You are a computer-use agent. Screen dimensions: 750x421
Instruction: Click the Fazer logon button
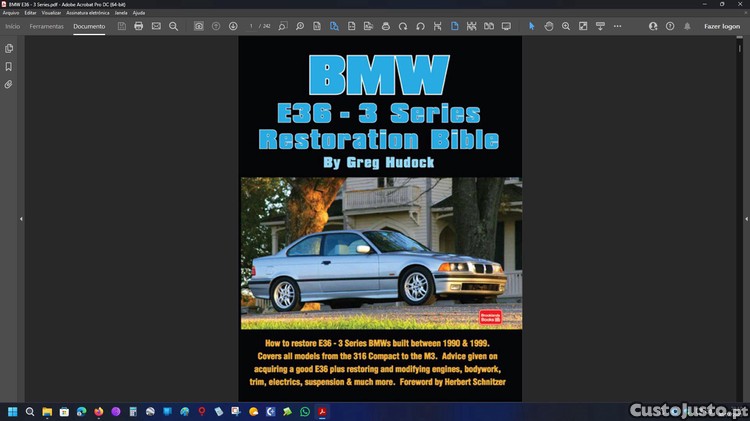pyautogui.click(x=722, y=26)
